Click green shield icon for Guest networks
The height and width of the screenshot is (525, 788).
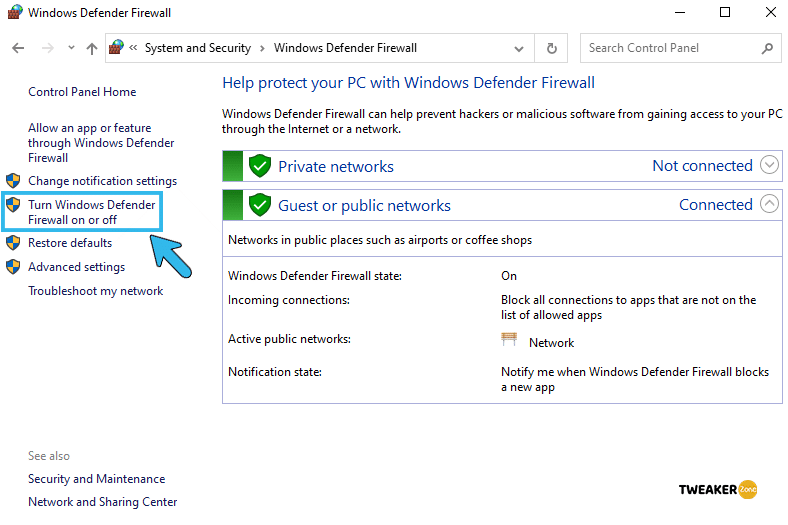(260, 205)
